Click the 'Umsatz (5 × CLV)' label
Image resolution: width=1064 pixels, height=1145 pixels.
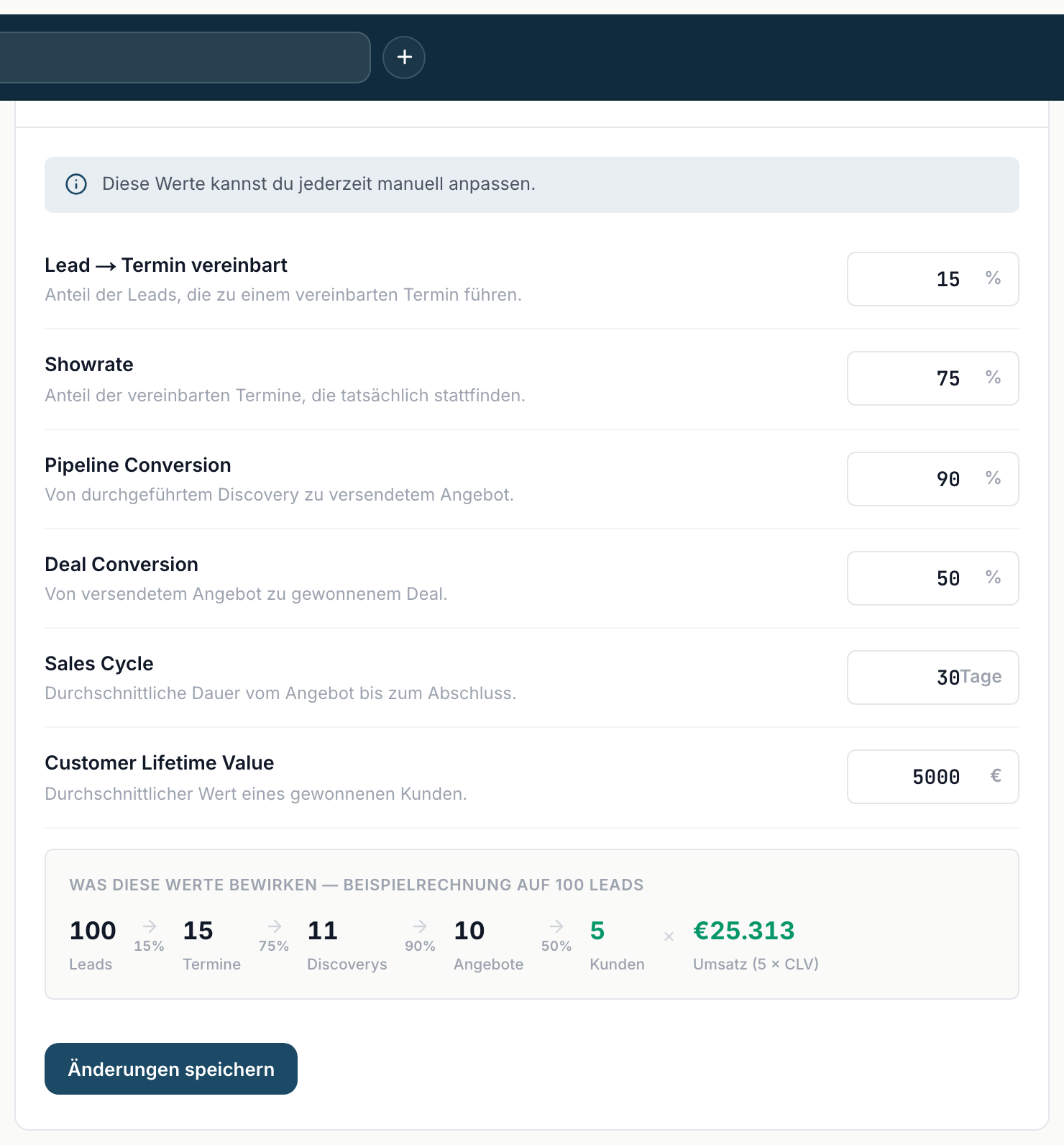[756, 964]
